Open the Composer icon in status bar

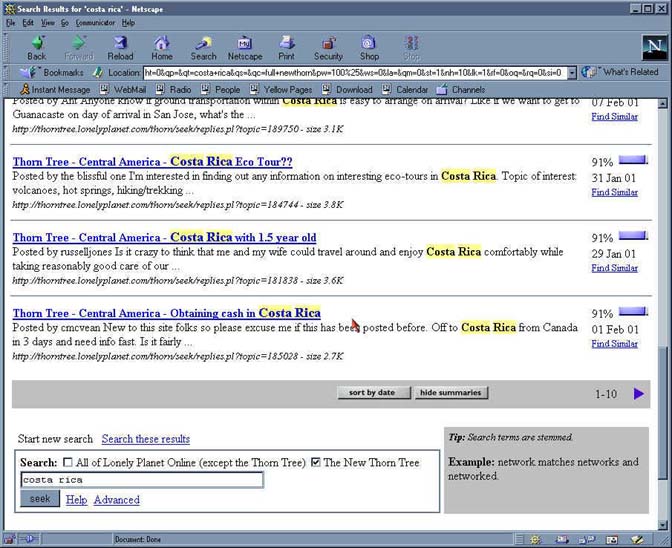[x=636, y=539]
